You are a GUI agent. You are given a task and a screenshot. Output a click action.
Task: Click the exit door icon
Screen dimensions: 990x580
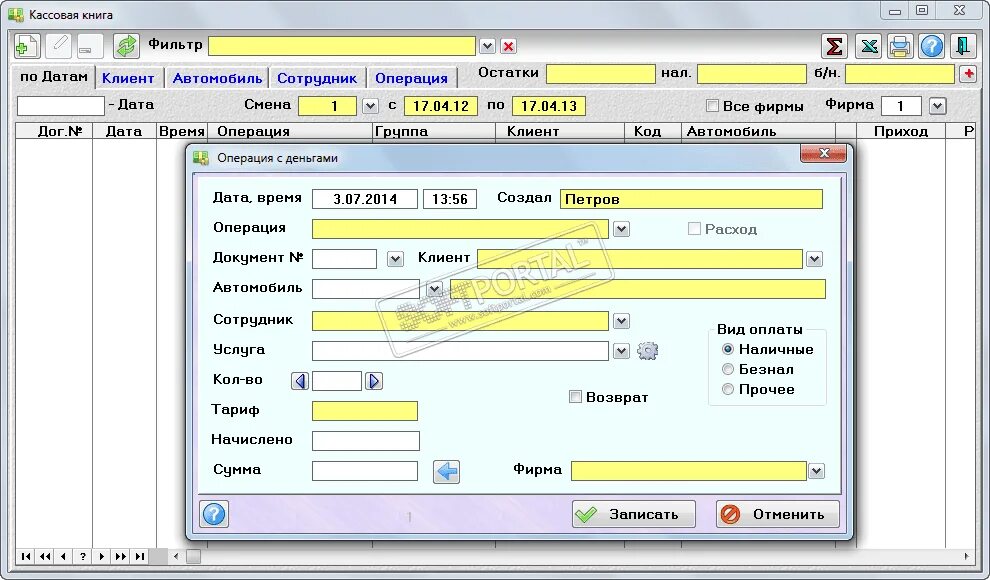[963, 46]
